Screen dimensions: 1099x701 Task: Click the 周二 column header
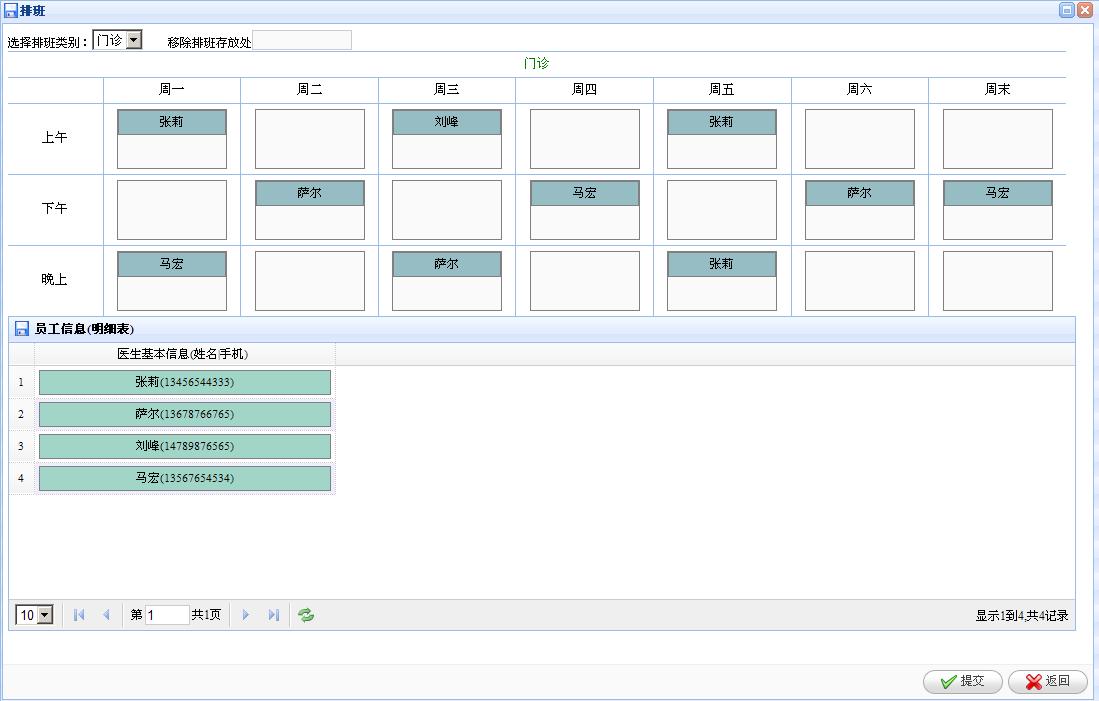(x=310, y=90)
